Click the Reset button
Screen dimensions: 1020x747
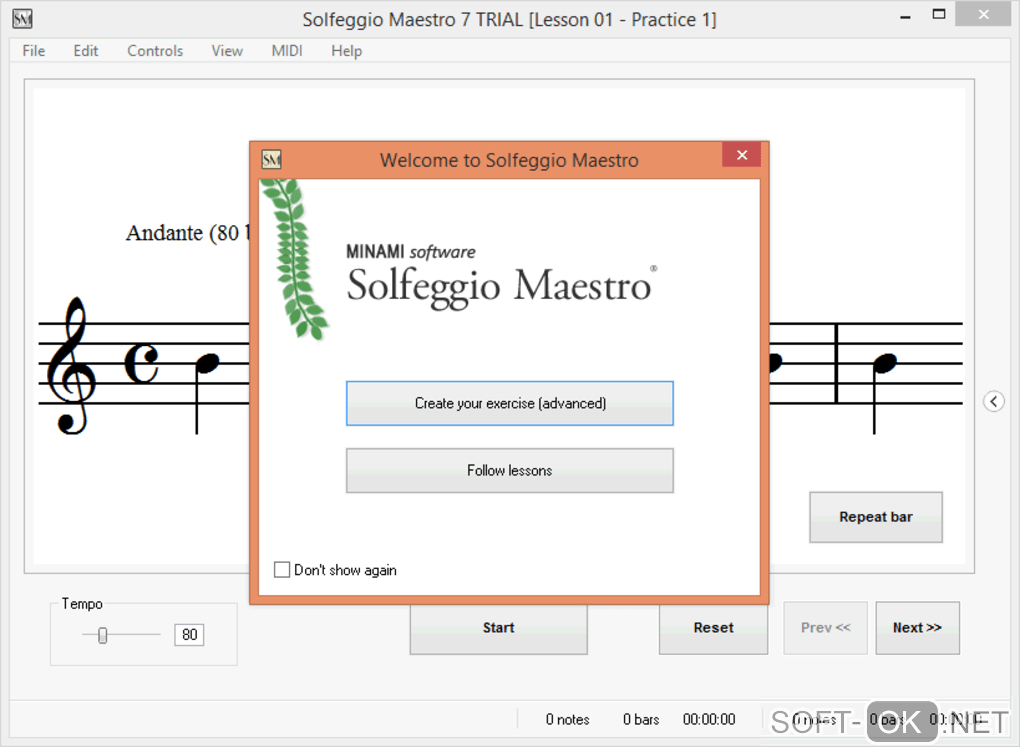(713, 628)
